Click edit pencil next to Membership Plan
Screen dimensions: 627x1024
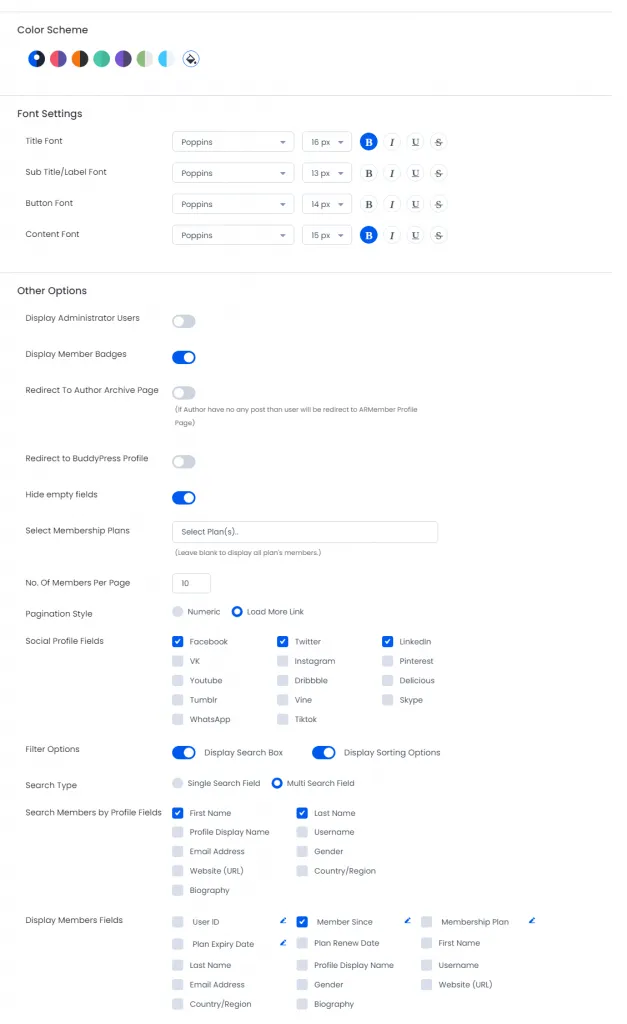pos(532,920)
